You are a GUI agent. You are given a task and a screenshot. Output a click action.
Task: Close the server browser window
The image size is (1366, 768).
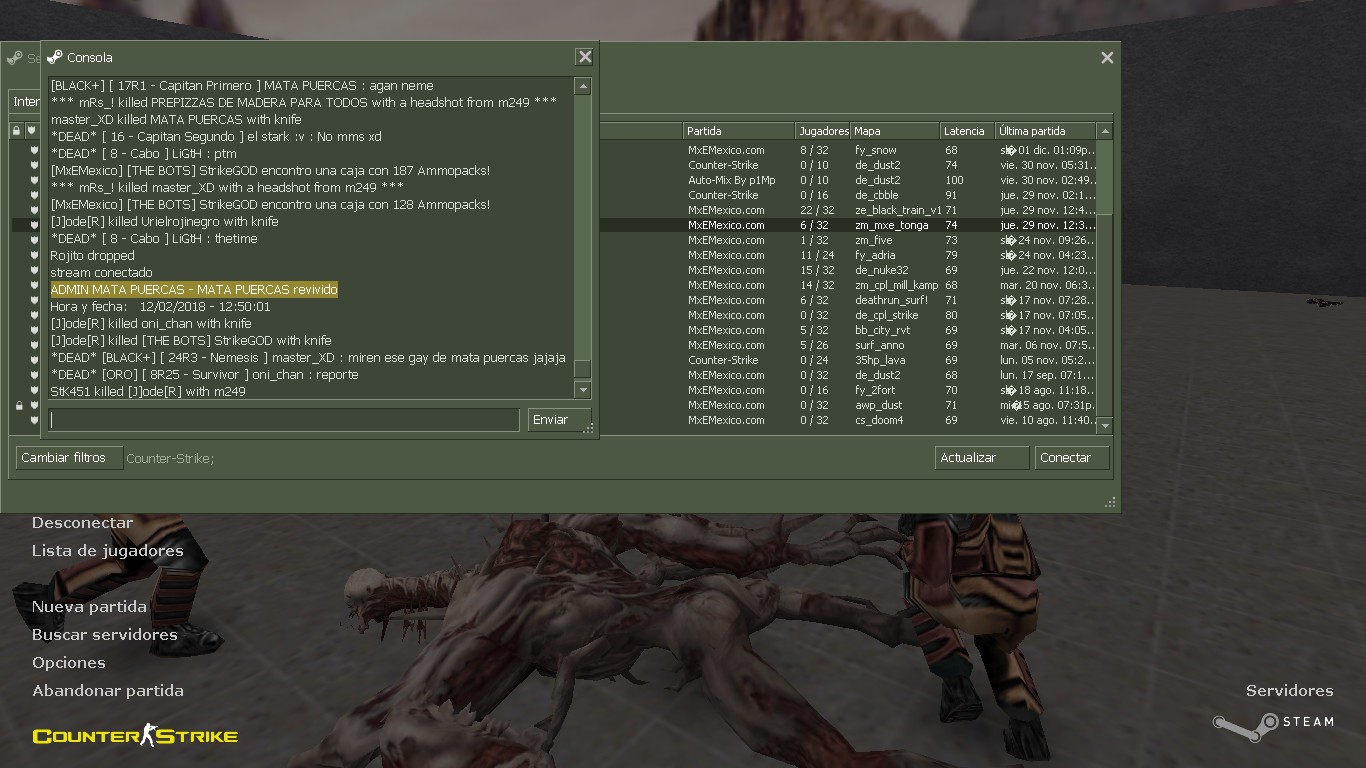tap(1107, 58)
